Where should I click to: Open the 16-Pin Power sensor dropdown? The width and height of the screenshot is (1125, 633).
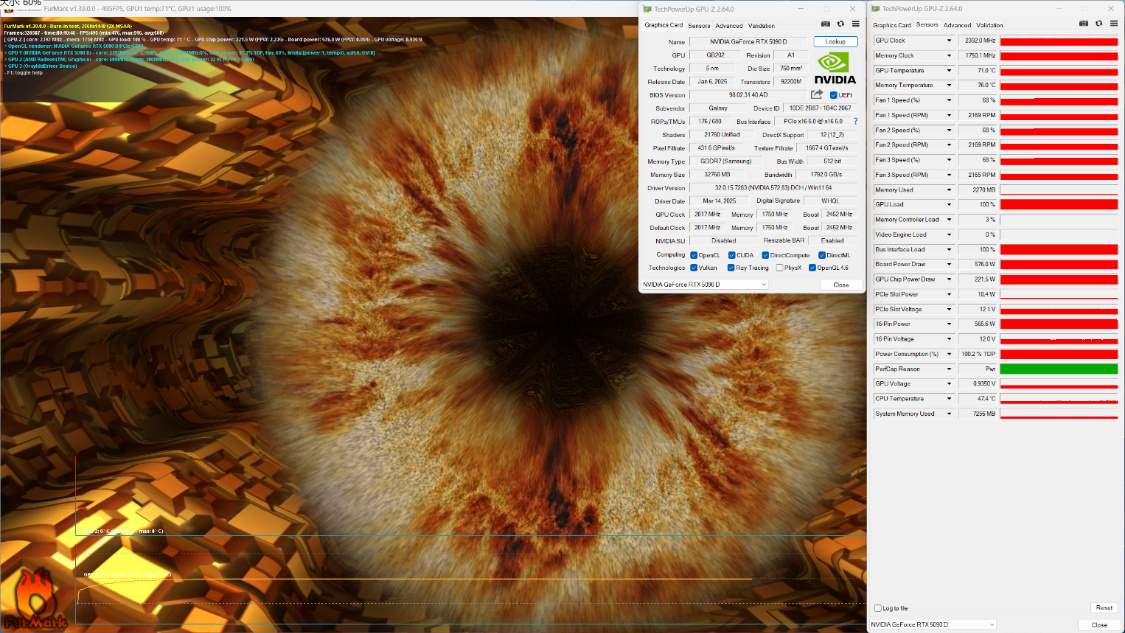click(x=949, y=324)
